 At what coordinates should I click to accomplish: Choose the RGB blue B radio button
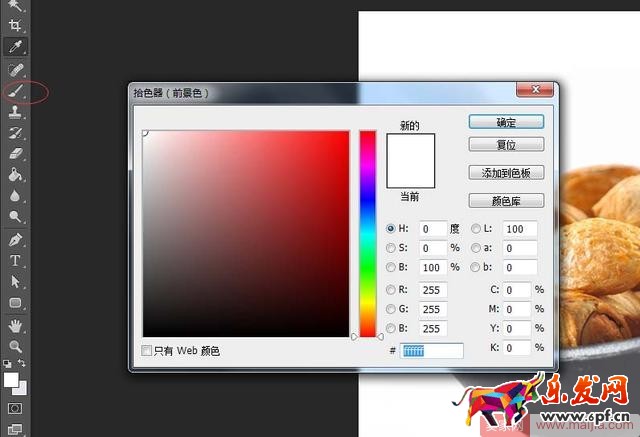tap(391, 328)
